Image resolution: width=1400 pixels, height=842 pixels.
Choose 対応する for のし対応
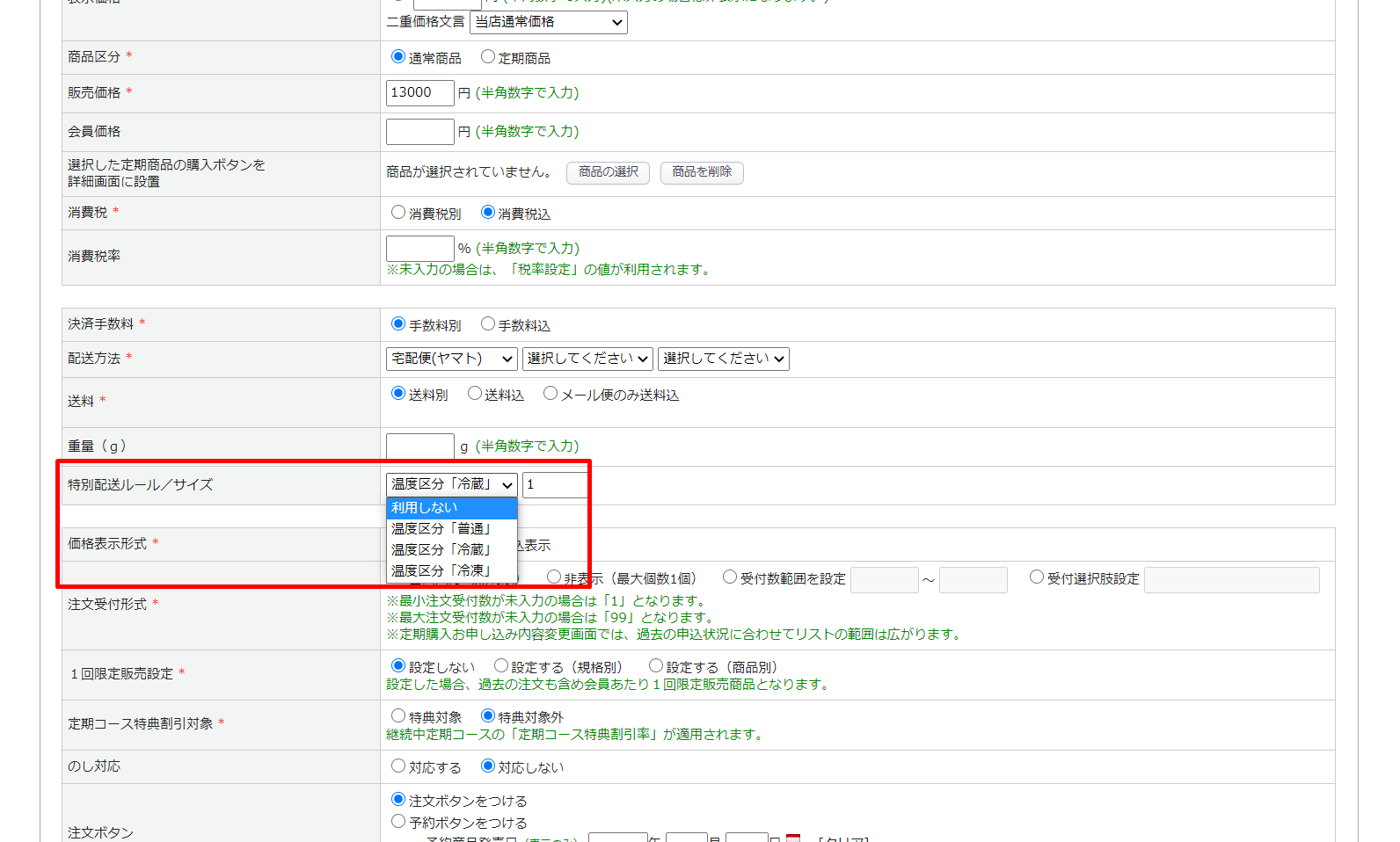click(x=398, y=766)
